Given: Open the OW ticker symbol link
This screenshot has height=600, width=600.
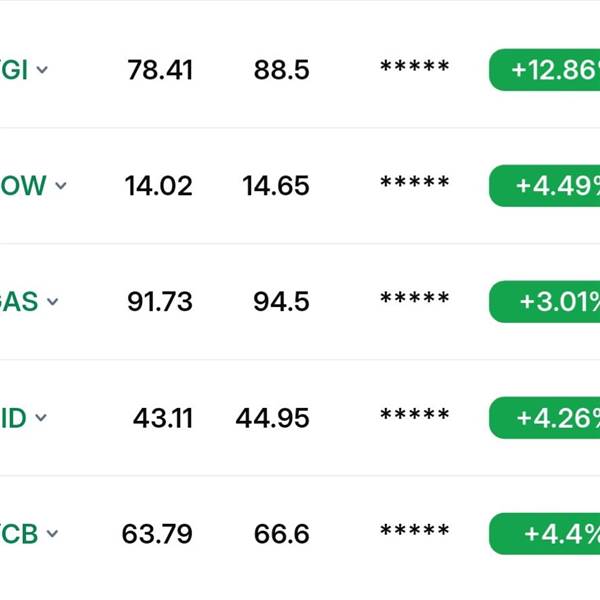Looking at the screenshot, I should tap(23, 186).
